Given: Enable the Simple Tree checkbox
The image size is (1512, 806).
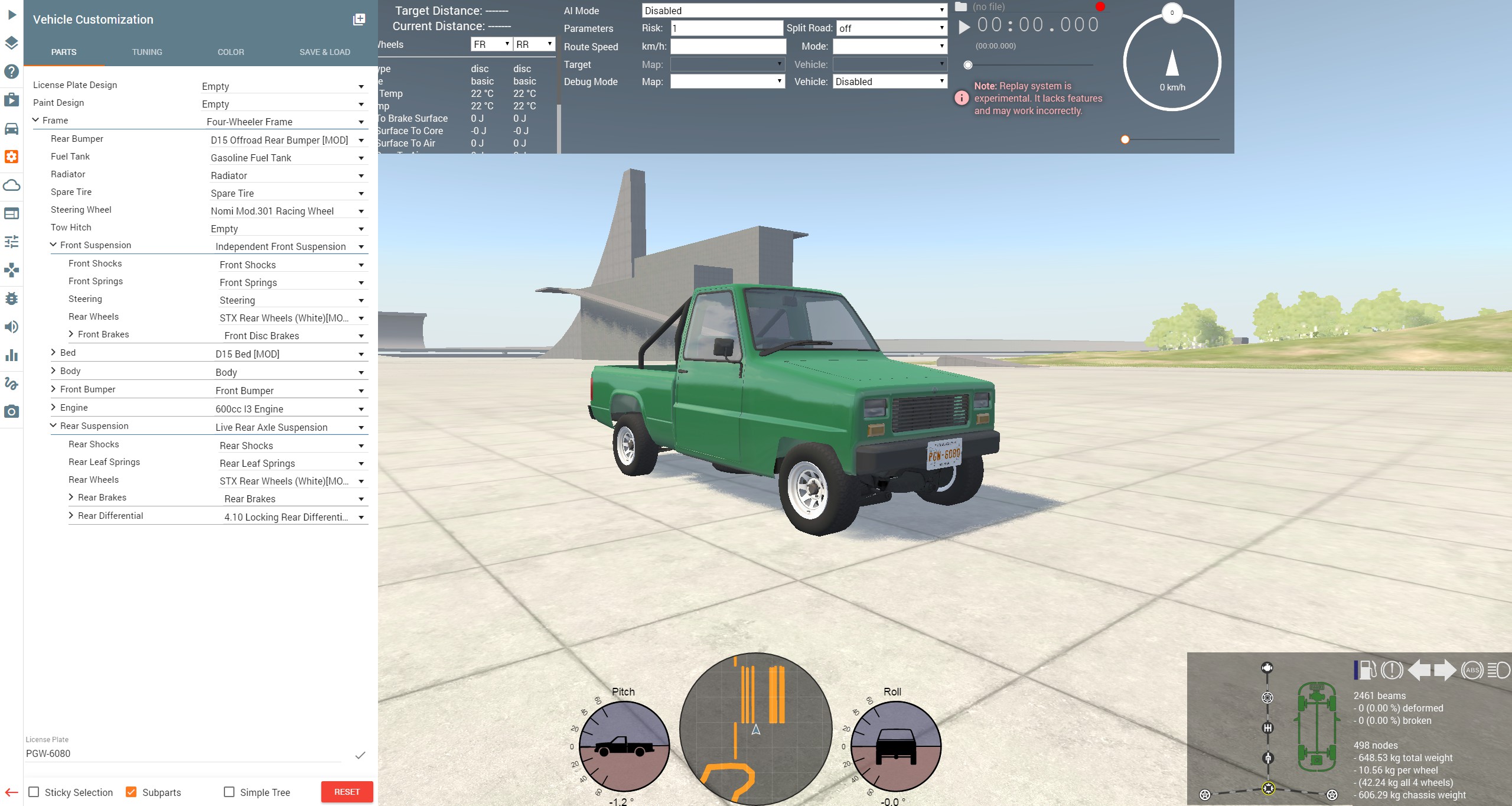Looking at the screenshot, I should [229, 792].
